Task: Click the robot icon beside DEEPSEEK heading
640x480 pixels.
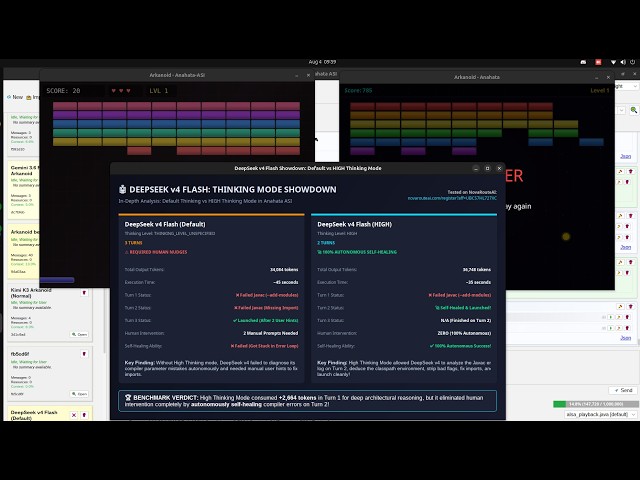Action: [122, 189]
